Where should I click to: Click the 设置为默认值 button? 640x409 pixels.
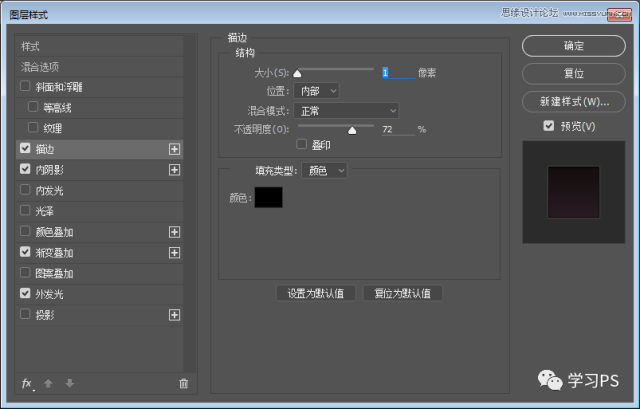pyautogui.click(x=315, y=294)
